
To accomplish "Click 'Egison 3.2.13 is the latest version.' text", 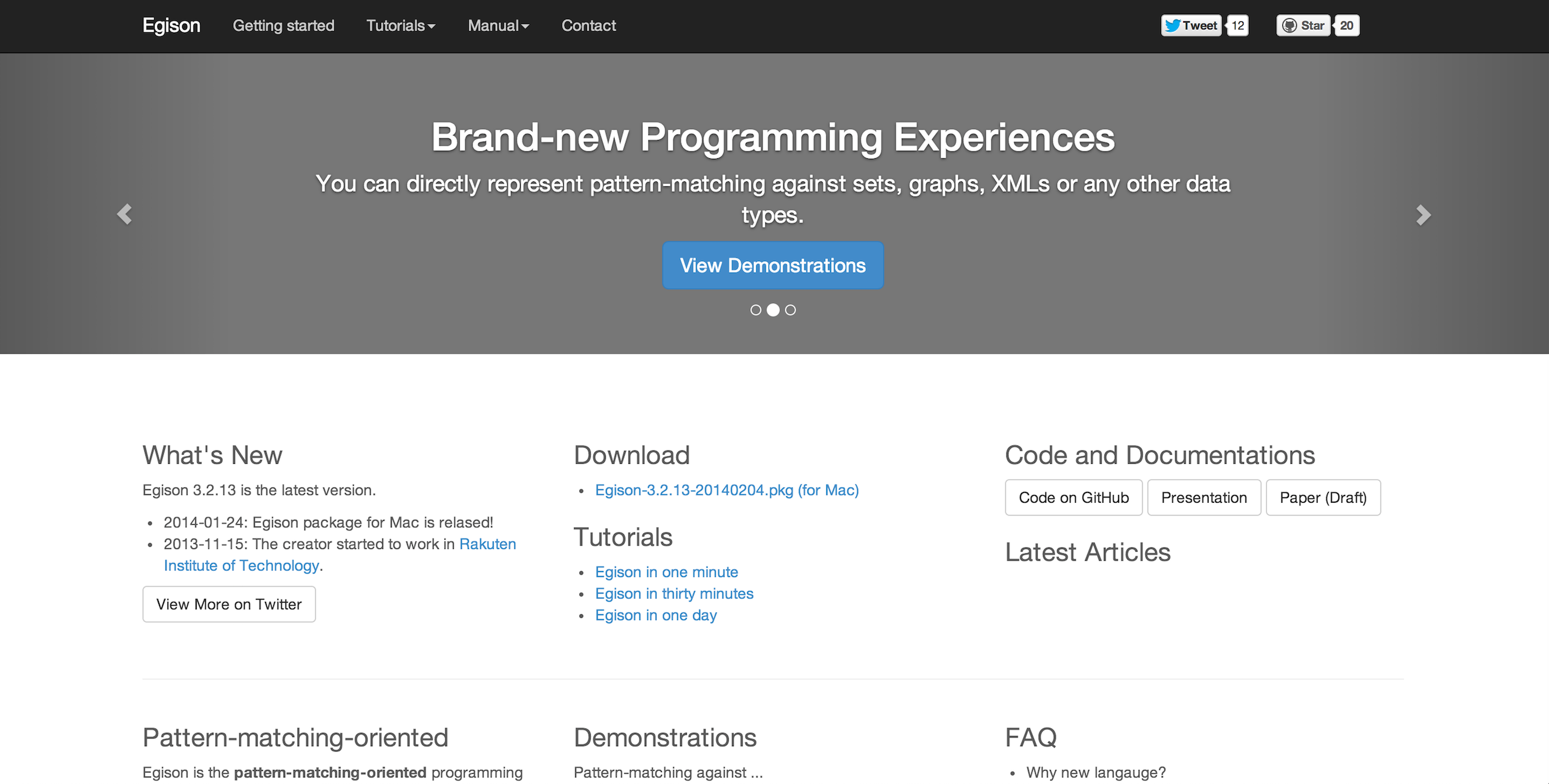I will point(259,491).
